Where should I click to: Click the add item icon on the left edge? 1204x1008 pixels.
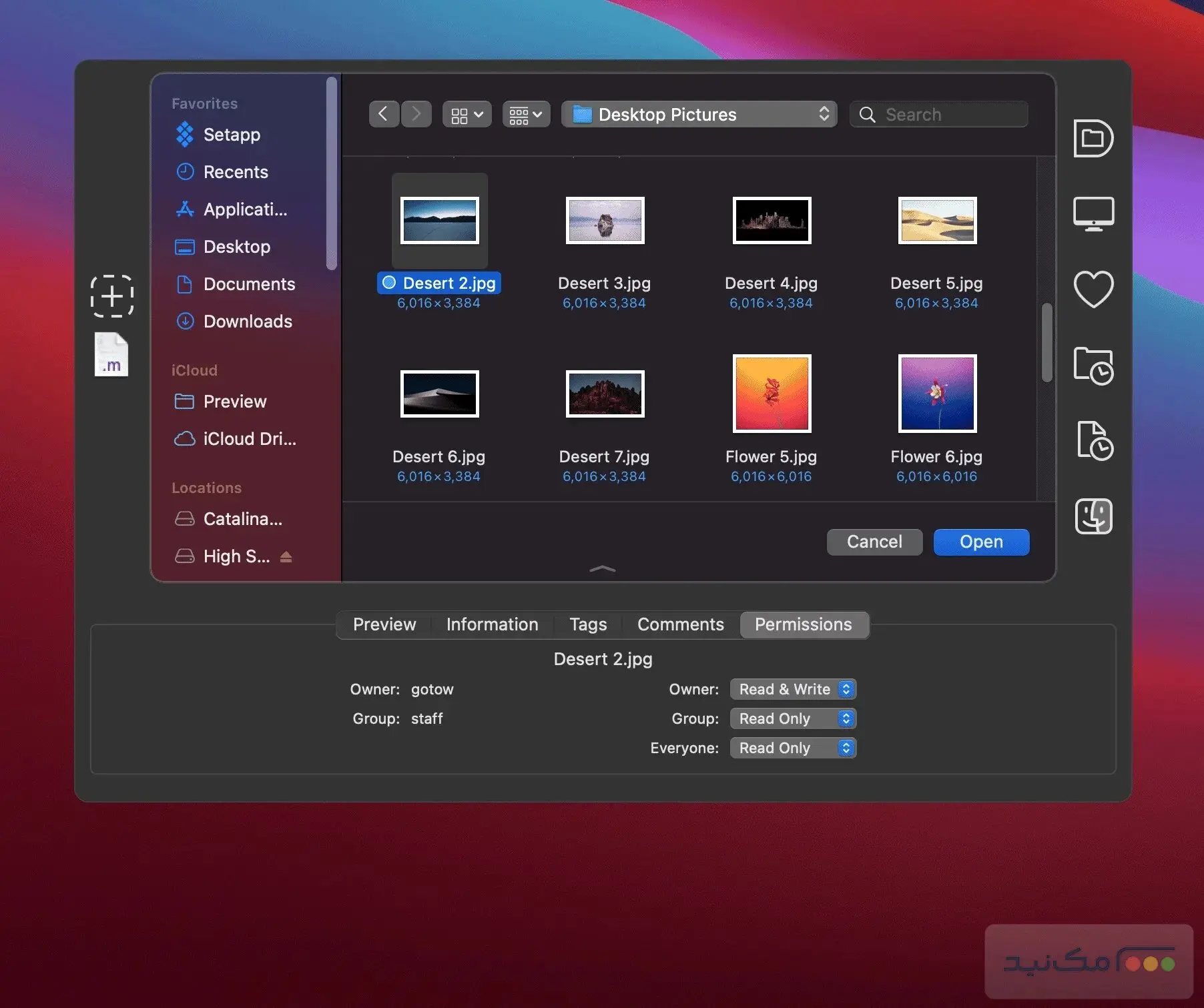coord(111,296)
